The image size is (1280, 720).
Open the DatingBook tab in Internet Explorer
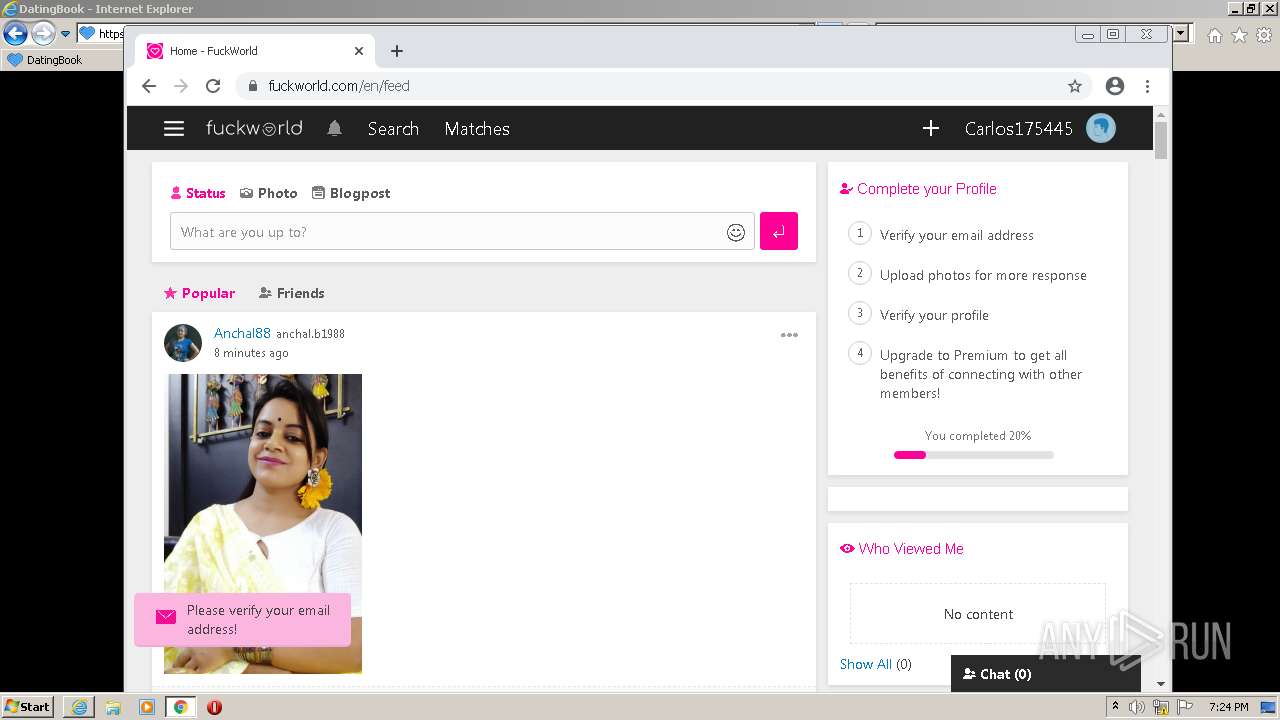click(46, 60)
